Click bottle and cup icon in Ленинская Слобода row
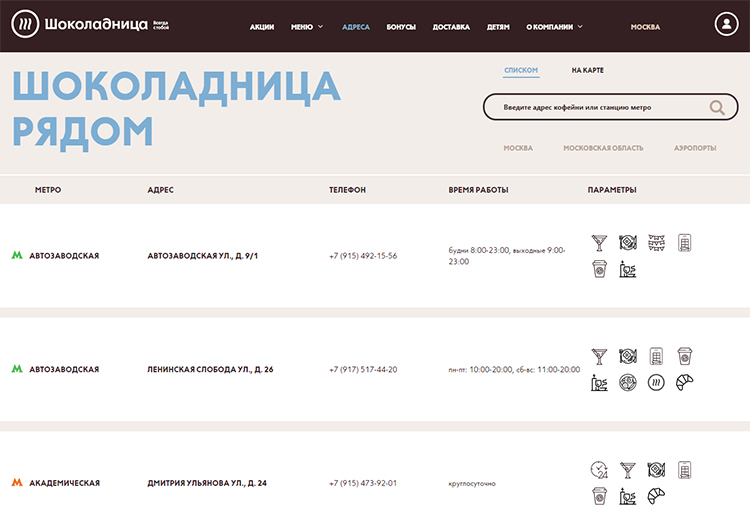Image resolution: width=750 pixels, height=512 pixels. [599, 383]
